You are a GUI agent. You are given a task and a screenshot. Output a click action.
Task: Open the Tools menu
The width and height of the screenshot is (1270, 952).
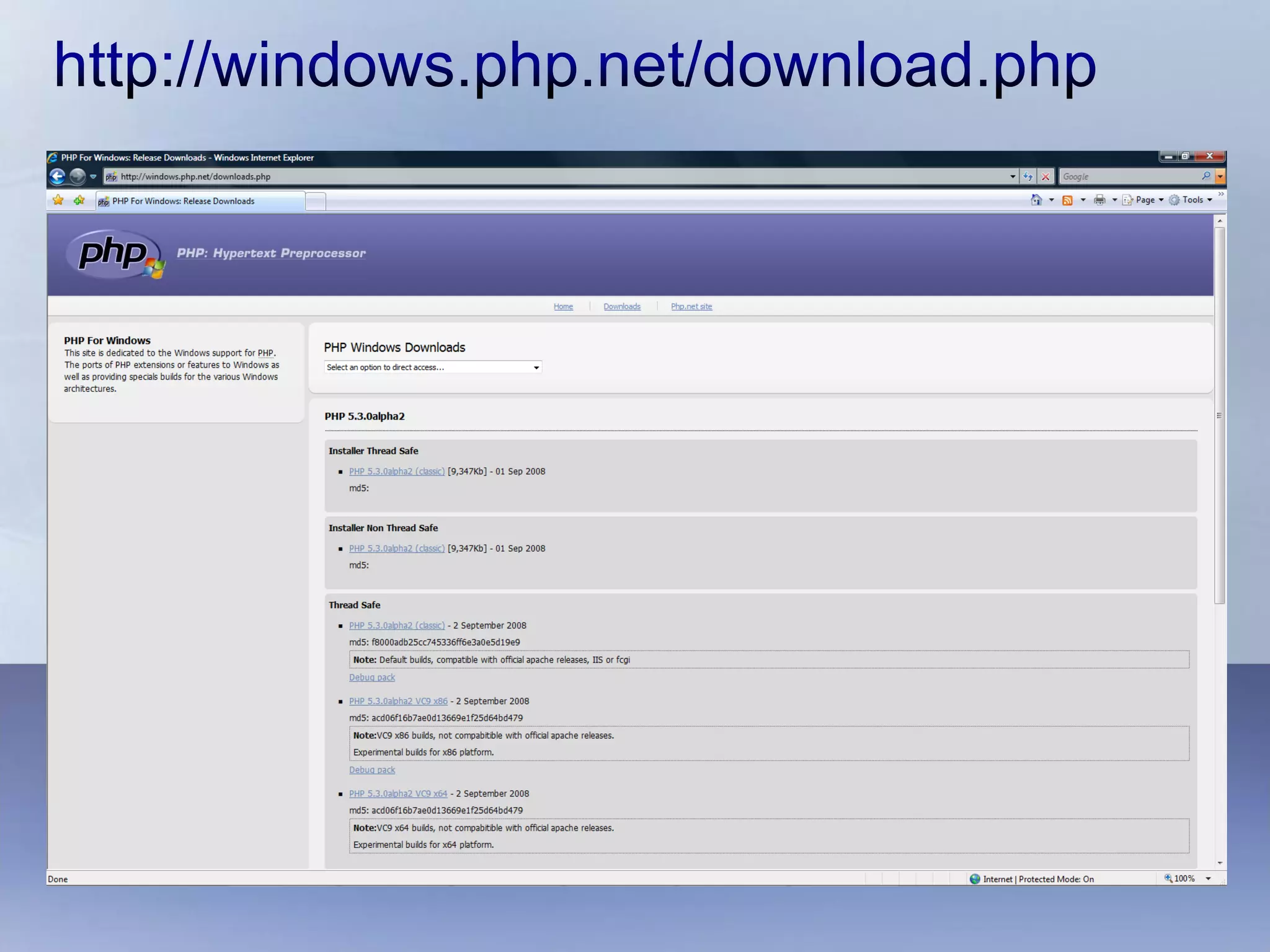tap(1191, 200)
